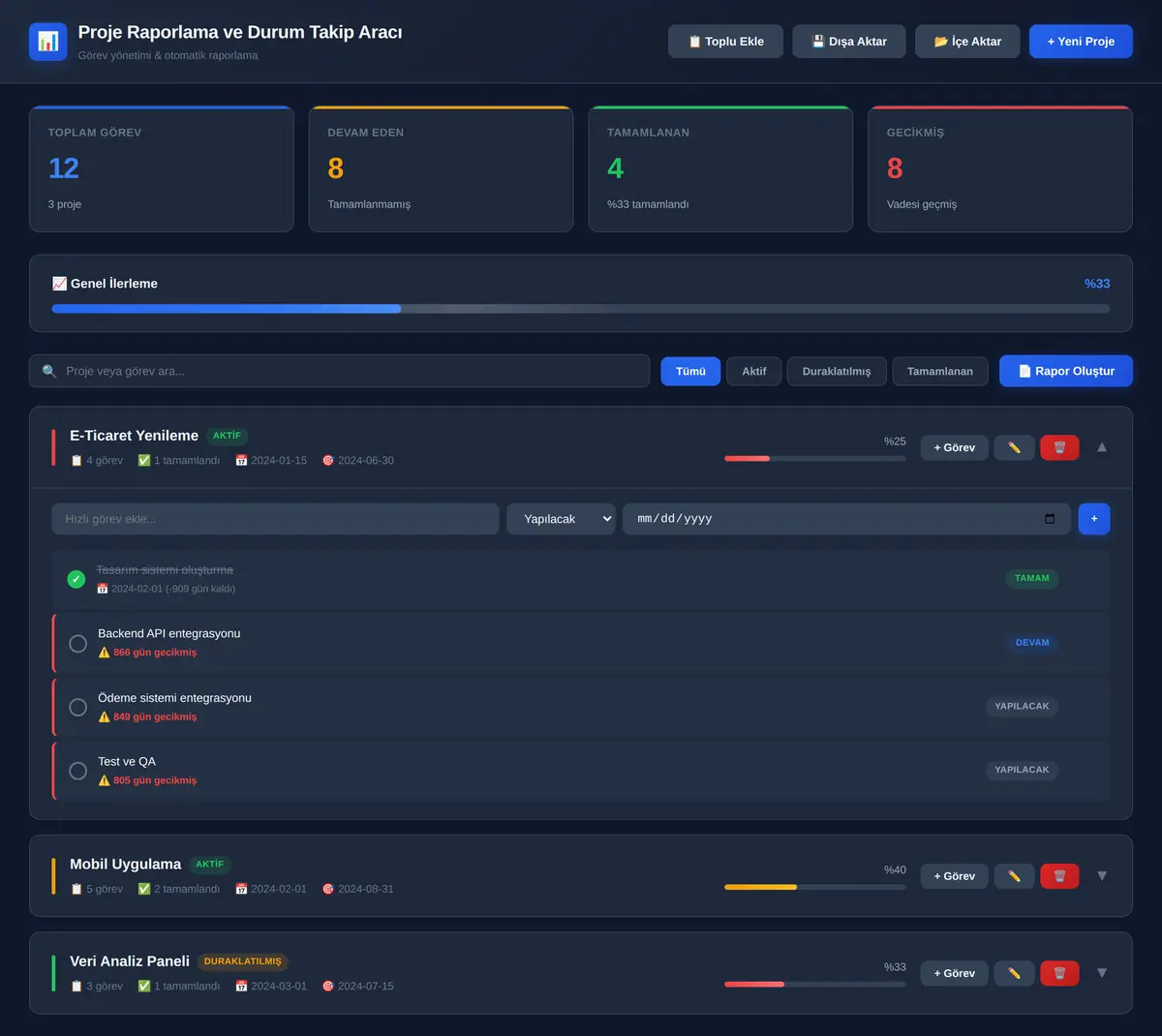Select the 'Tümü' filter tab
This screenshot has width=1162, height=1036.
tap(690, 371)
